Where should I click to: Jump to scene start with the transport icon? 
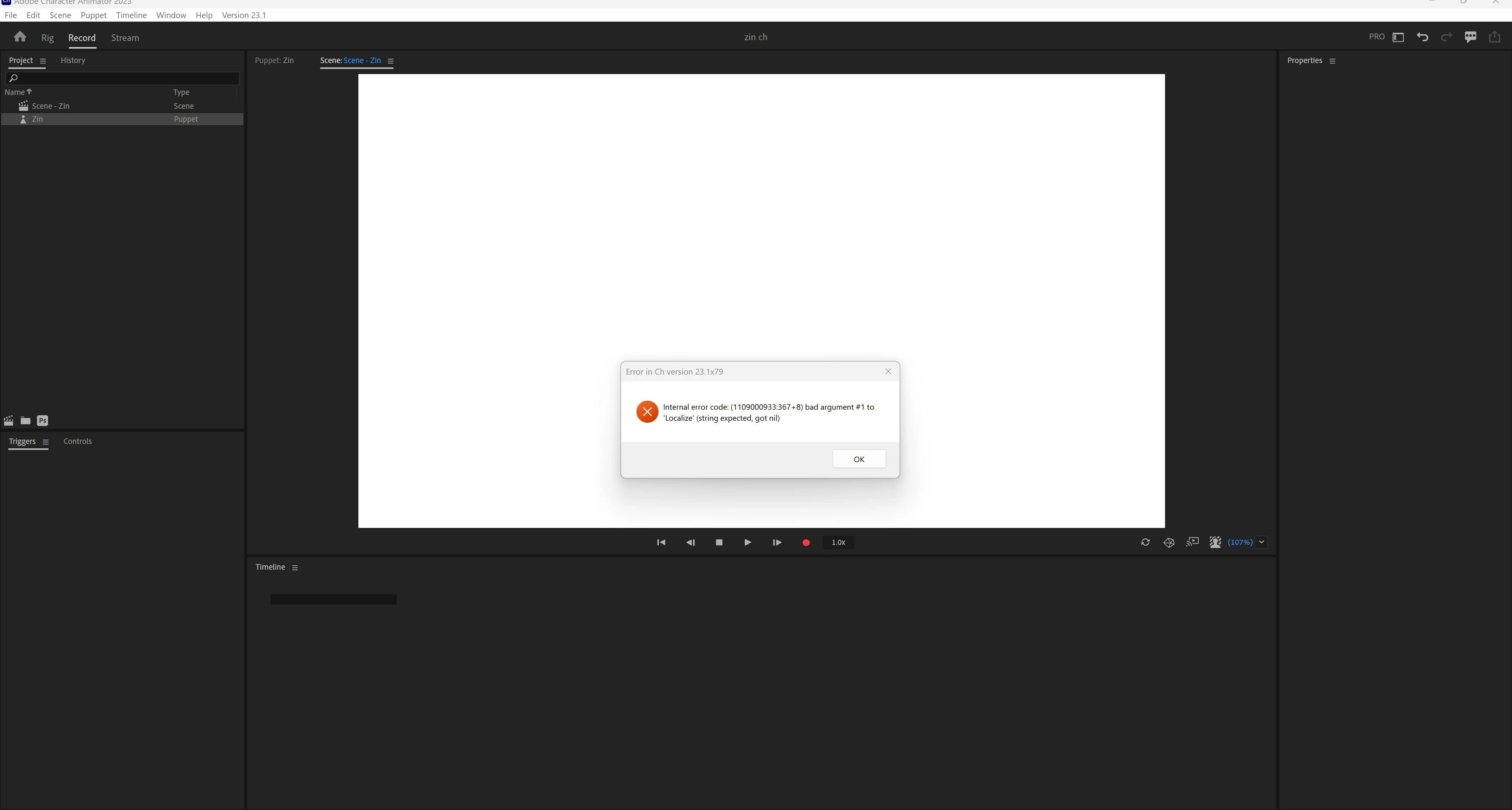point(661,542)
